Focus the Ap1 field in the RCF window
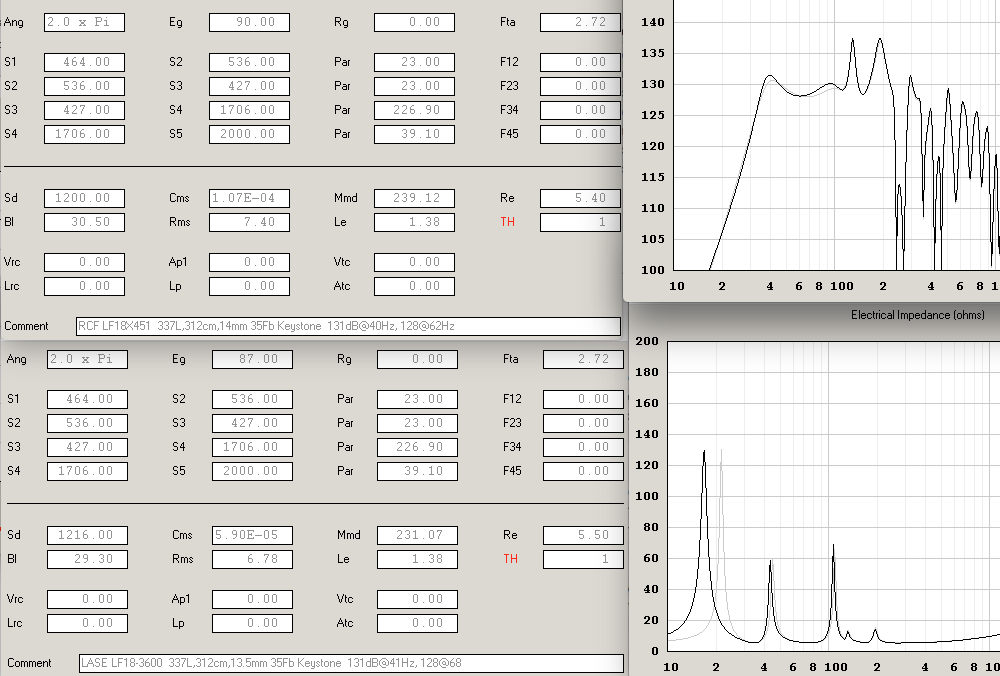This screenshot has height=676, width=1000. pos(249,263)
